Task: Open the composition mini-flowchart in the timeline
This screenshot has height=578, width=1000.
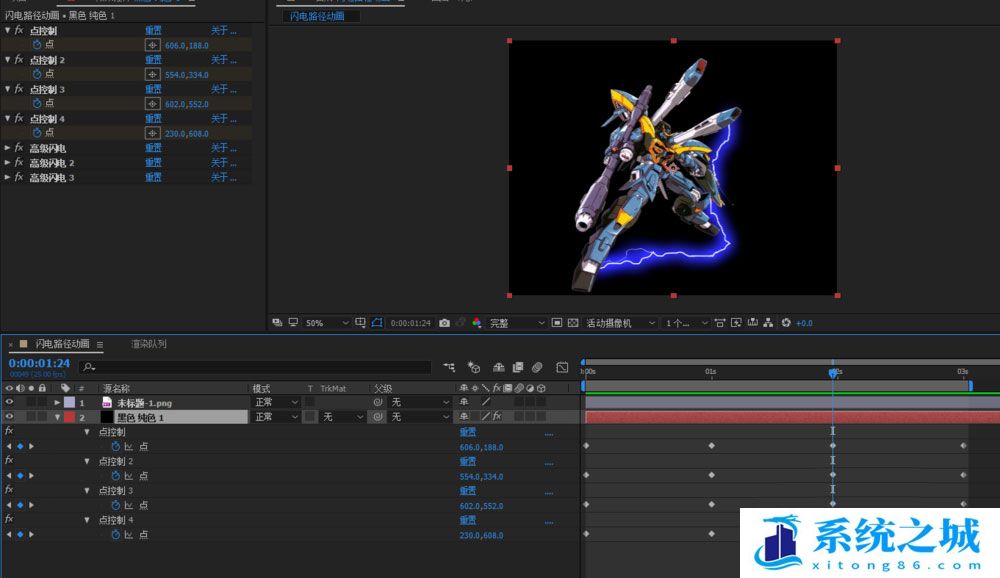Action: 450,367
